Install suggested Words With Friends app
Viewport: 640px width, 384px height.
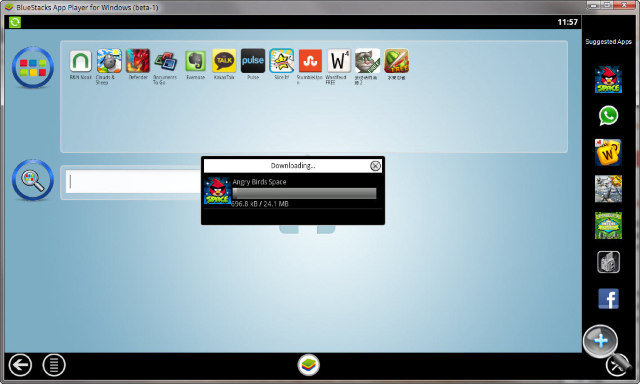608,152
